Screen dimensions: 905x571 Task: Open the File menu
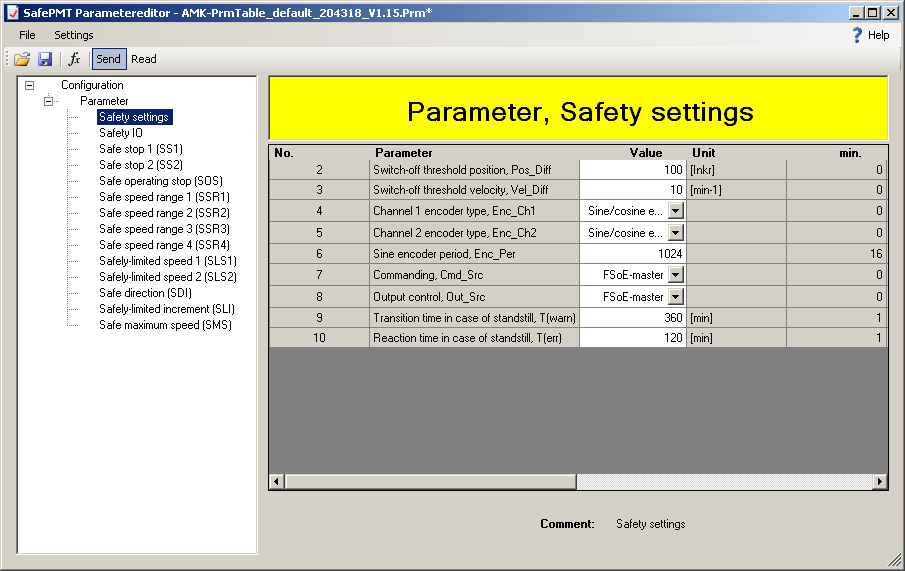click(27, 35)
